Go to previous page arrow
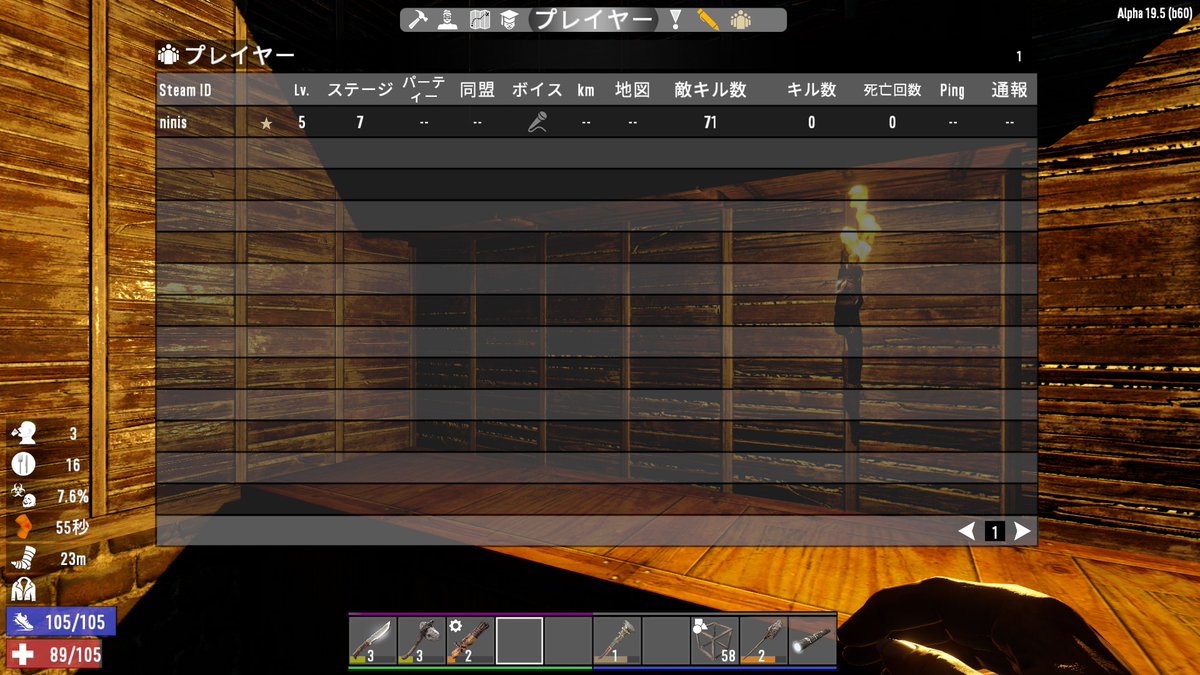This screenshot has width=1200, height=675. (967, 531)
